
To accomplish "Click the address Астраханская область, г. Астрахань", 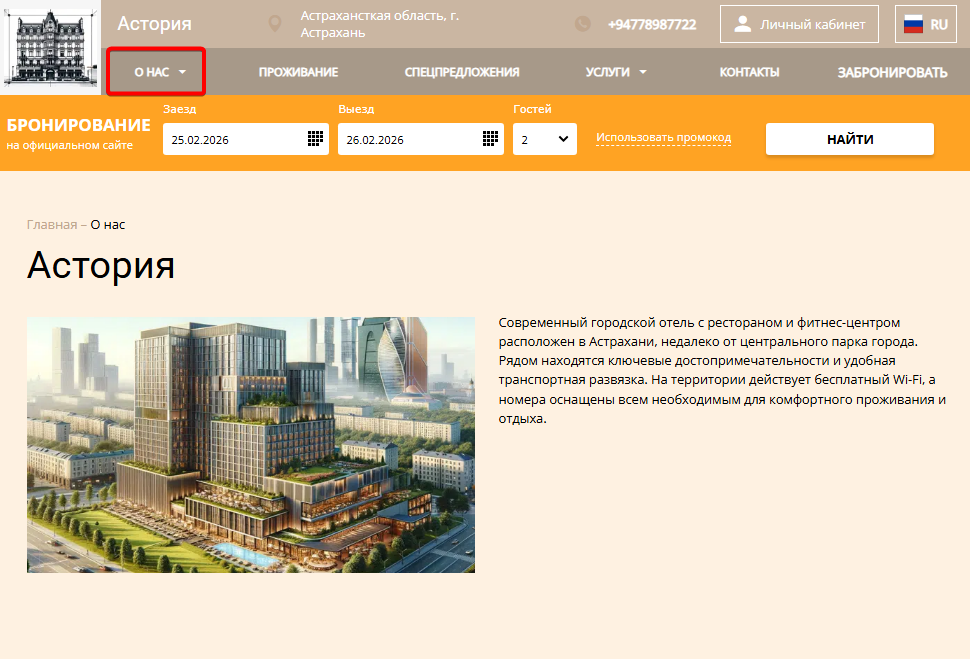I will pos(380,24).
